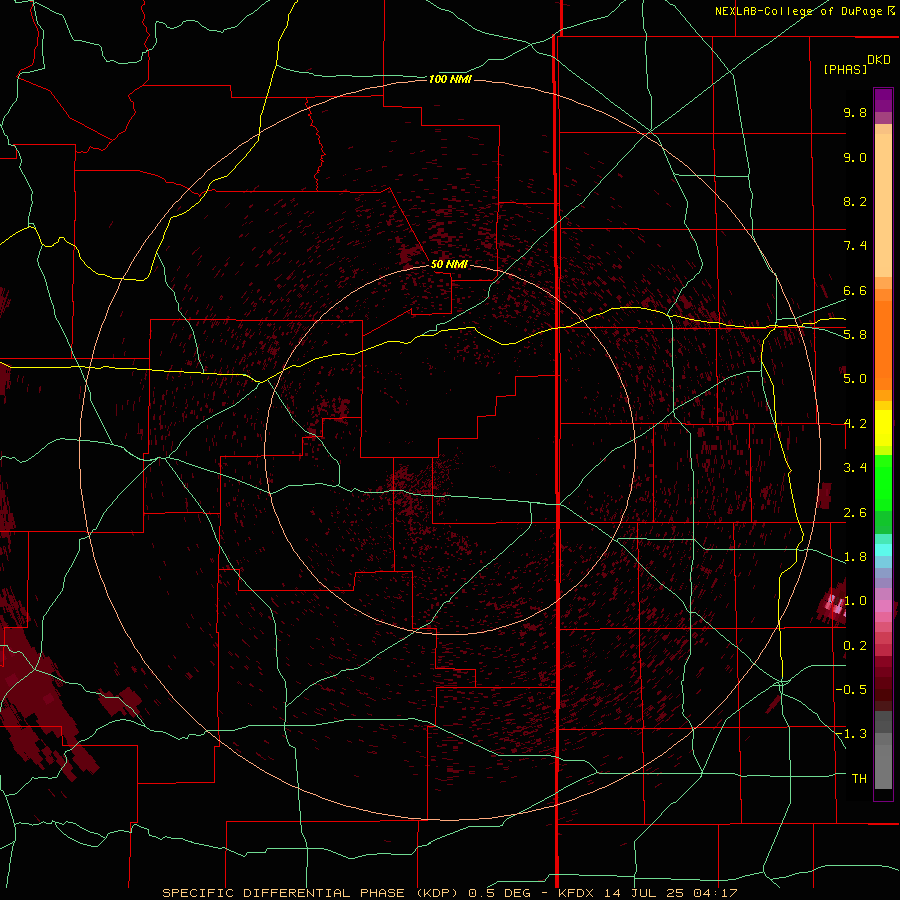This screenshot has width=900, height=900.
Task: Click the "14 JUL 25 04:17" timestamp
Action: tap(672, 893)
